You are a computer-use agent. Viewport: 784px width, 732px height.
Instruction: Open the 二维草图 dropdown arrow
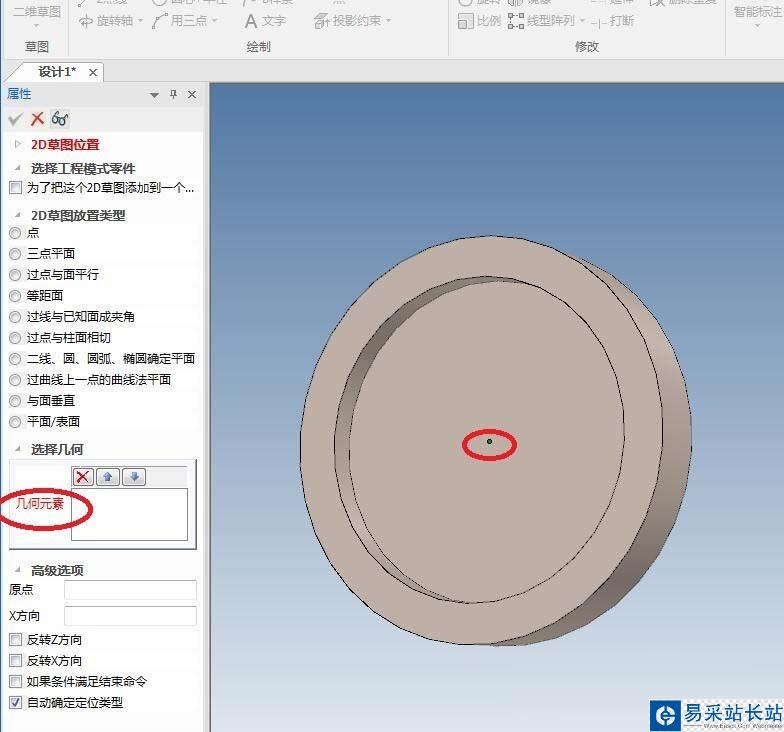point(36,26)
